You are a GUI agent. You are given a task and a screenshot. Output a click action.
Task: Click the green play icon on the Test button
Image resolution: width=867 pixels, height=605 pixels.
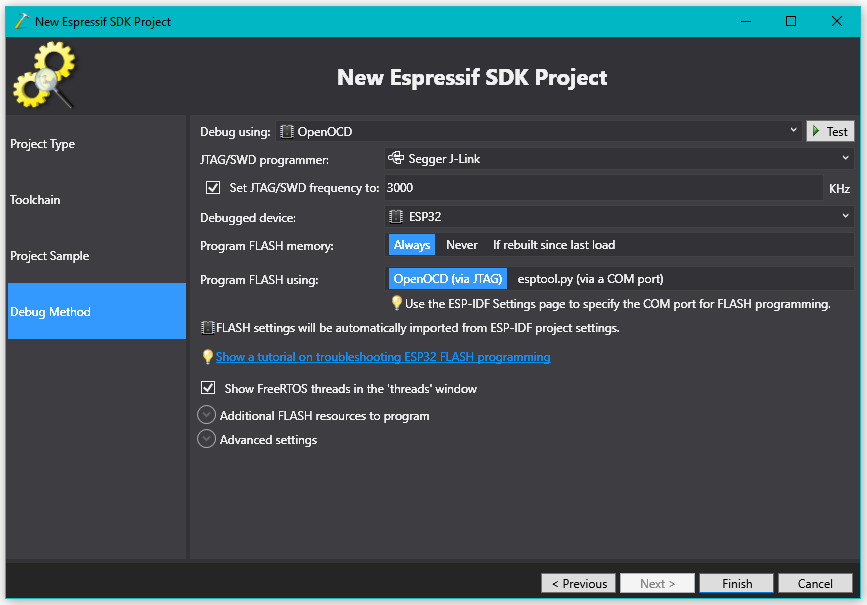tap(816, 131)
